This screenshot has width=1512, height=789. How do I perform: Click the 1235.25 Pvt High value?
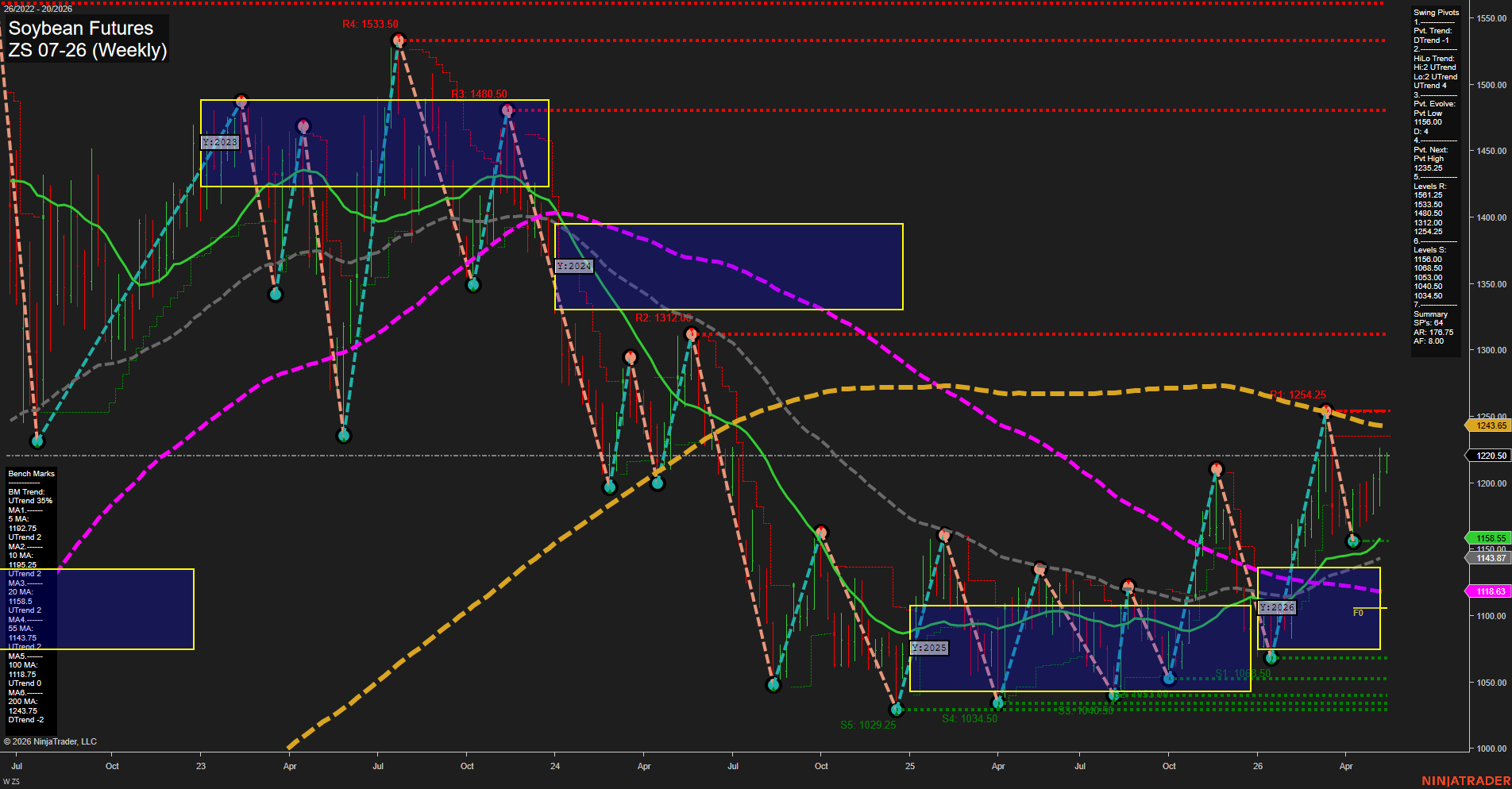pyautogui.click(x=1428, y=168)
